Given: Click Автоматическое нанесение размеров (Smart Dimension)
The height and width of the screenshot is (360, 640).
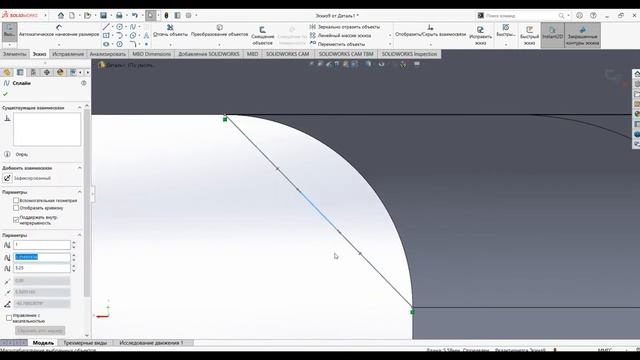Looking at the screenshot, I should click(59, 31).
